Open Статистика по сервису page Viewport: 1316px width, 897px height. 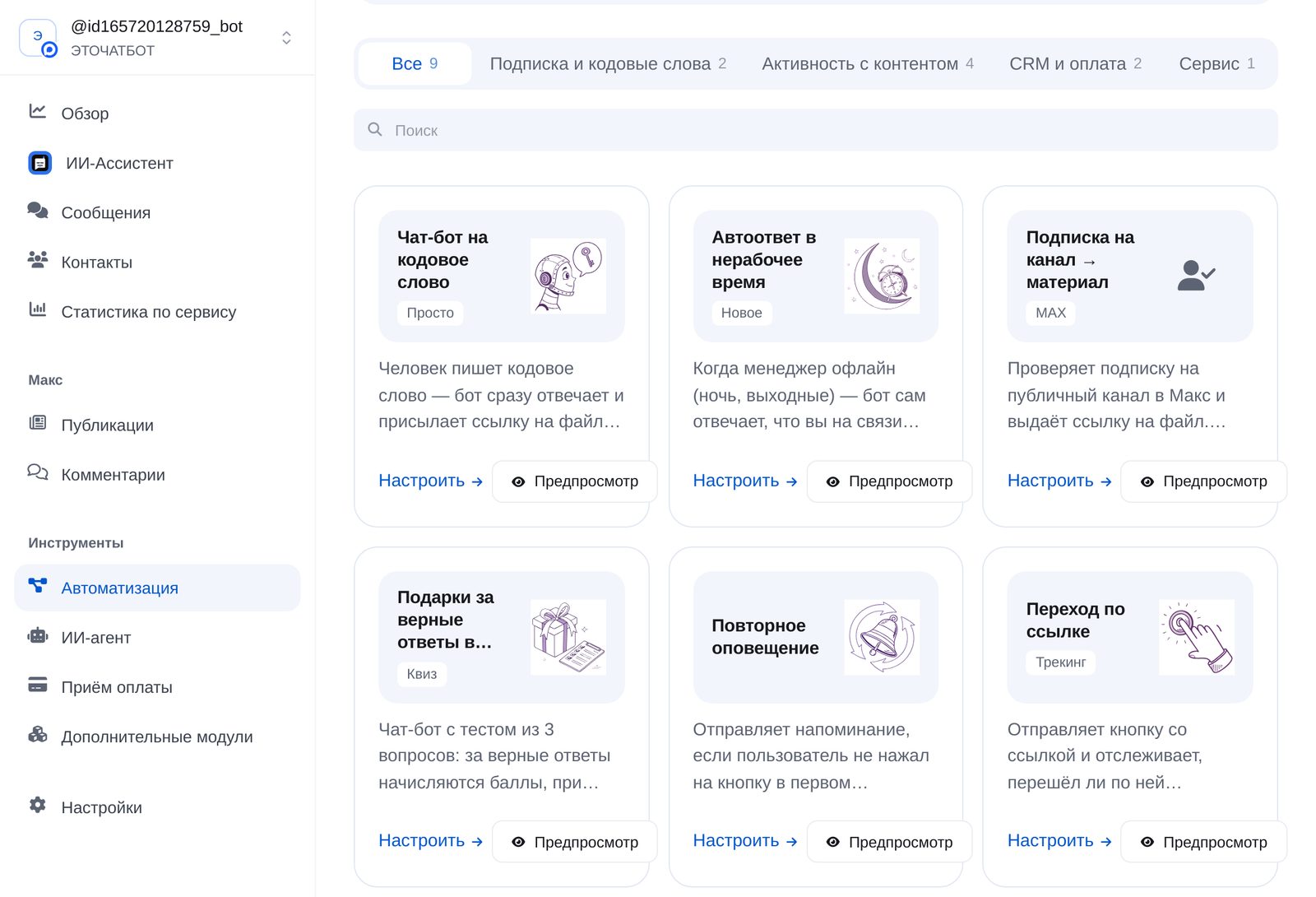pyautogui.click(x=157, y=312)
